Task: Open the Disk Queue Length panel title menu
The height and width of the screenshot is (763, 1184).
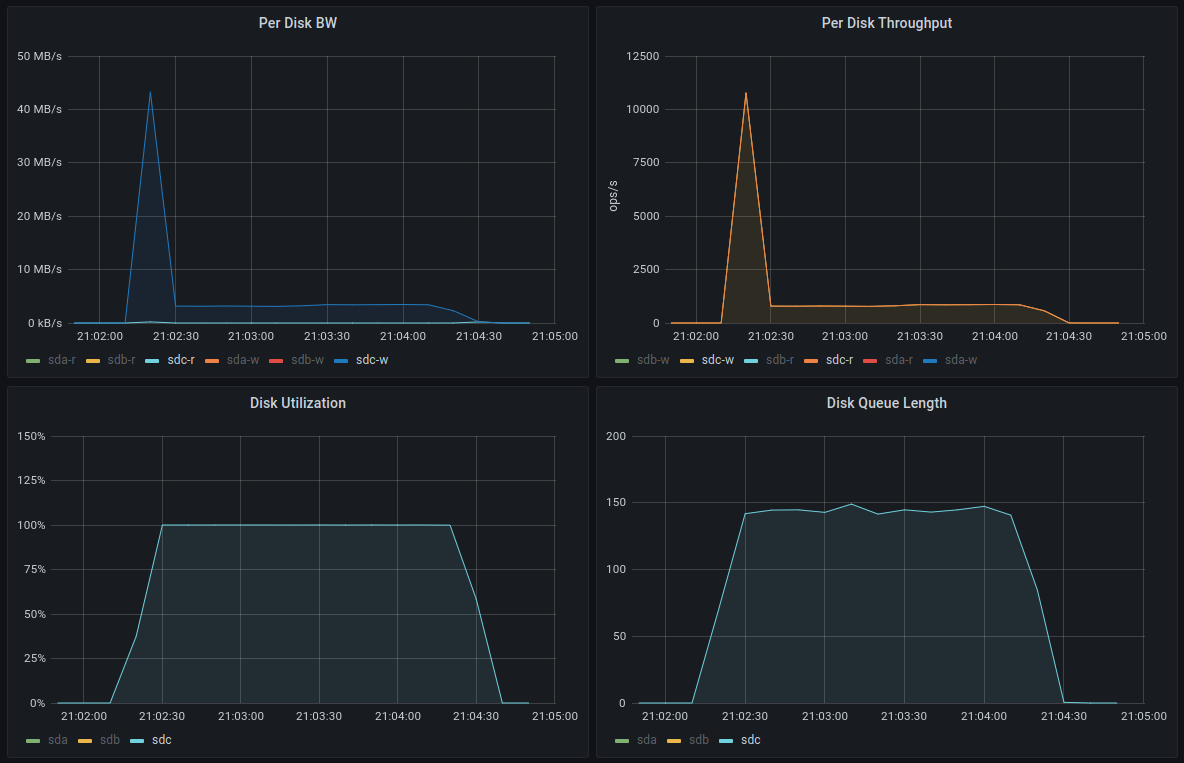Action: [x=886, y=403]
